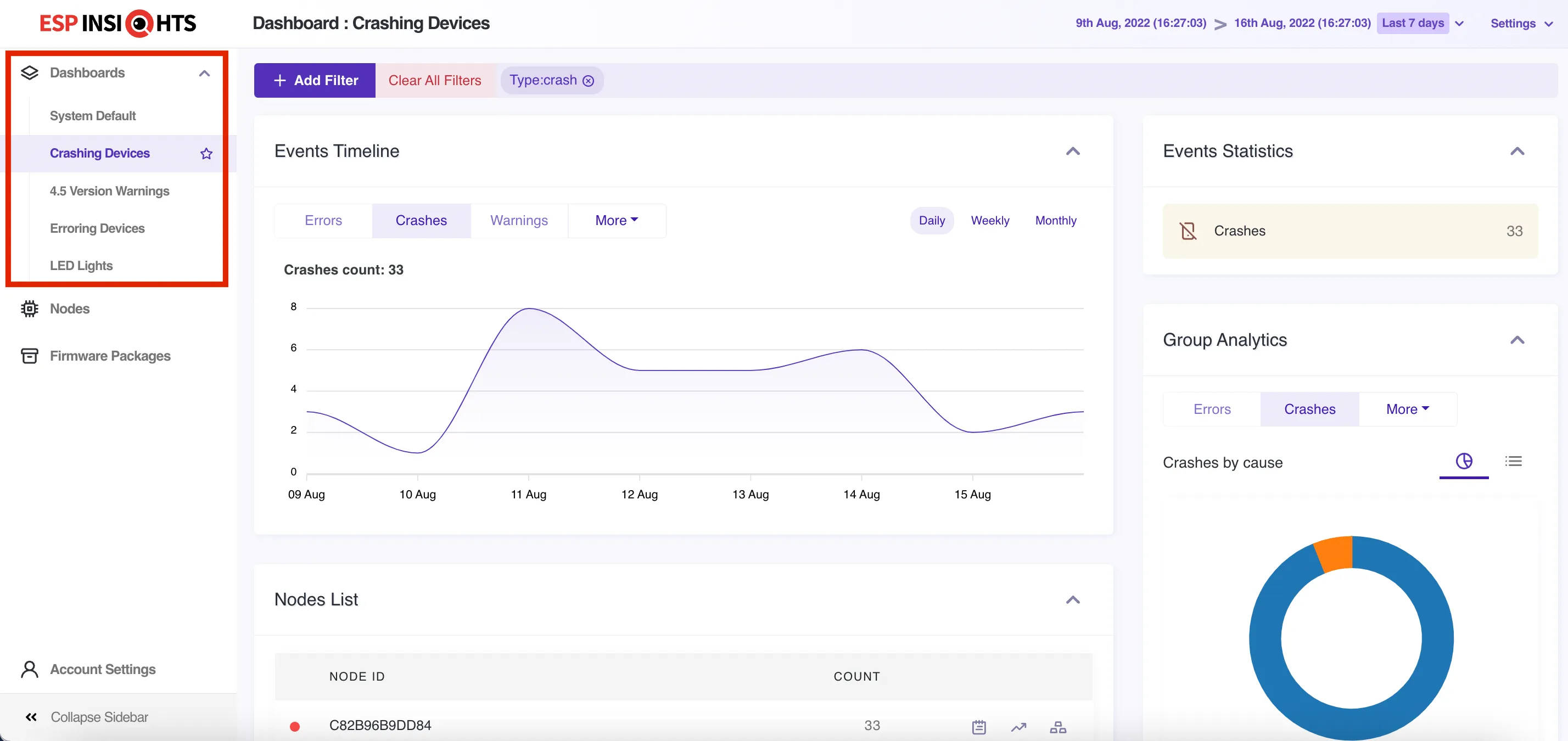Click the ESP Insights logo
Image resolution: width=1568 pixels, height=741 pixels.
[117, 23]
